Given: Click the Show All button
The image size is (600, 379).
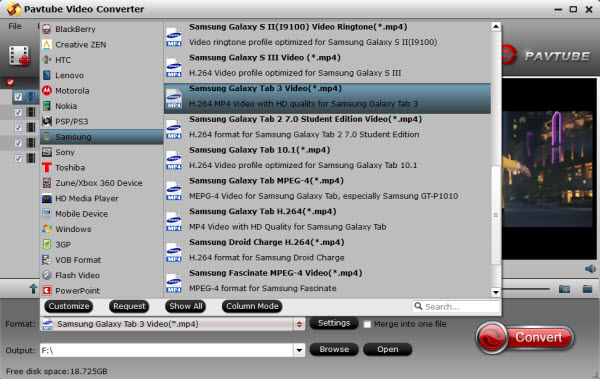Looking at the screenshot, I should pos(186,306).
